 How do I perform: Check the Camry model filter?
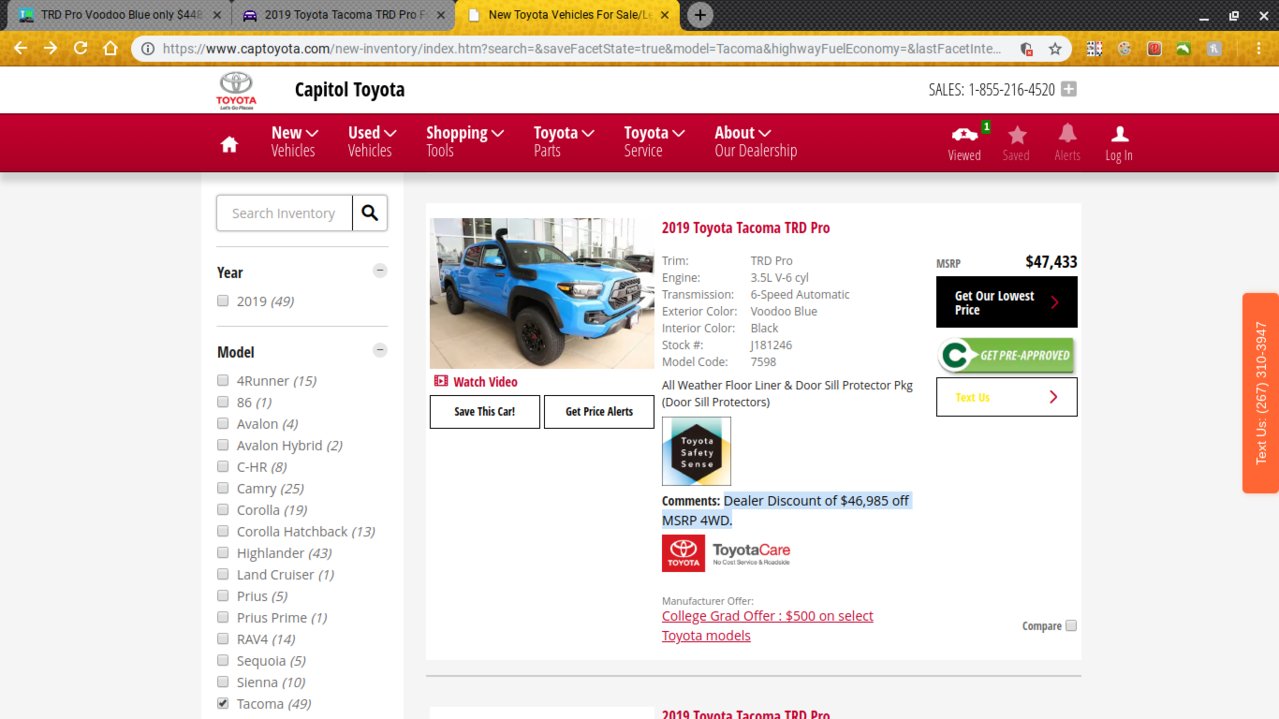click(223, 488)
